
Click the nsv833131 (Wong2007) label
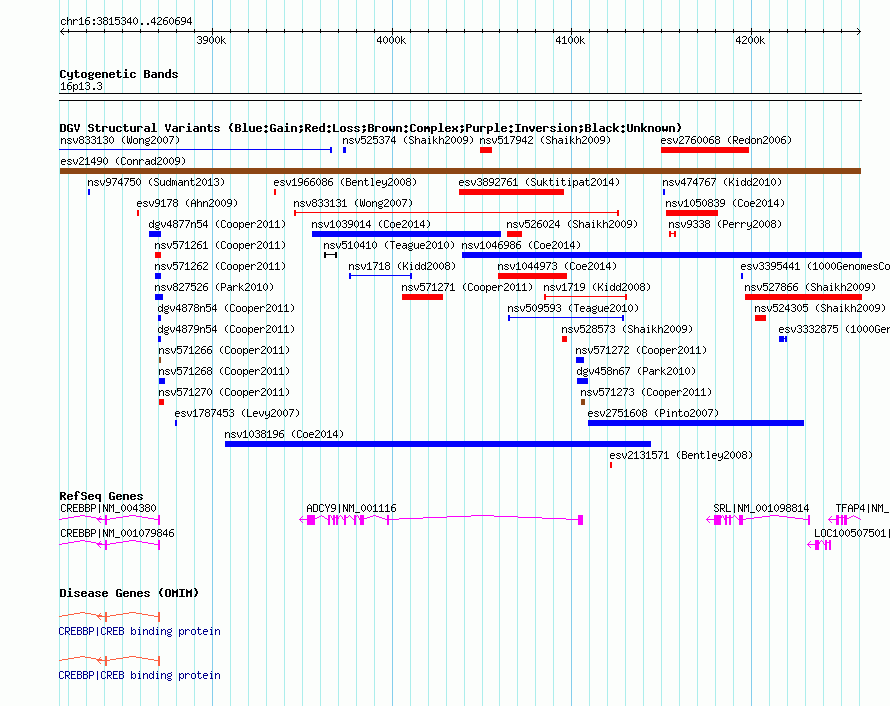click(x=352, y=203)
